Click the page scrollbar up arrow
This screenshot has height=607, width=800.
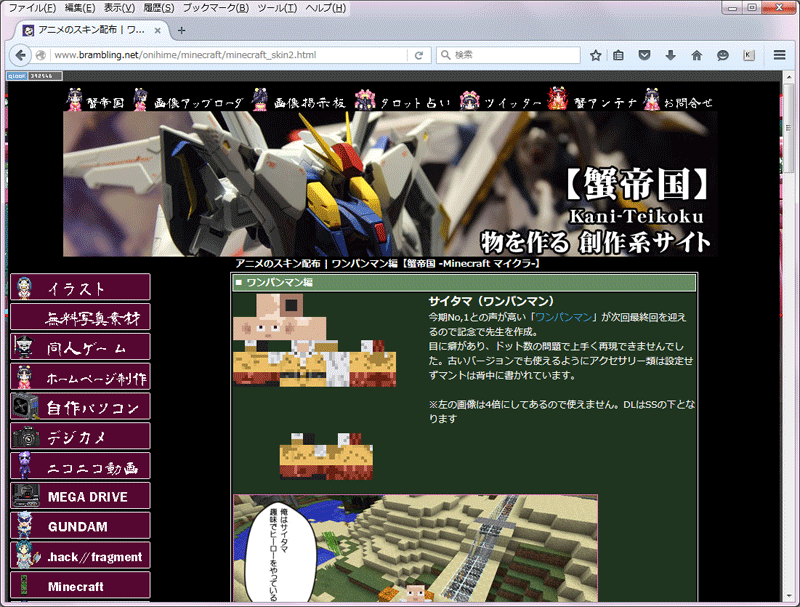point(788,77)
